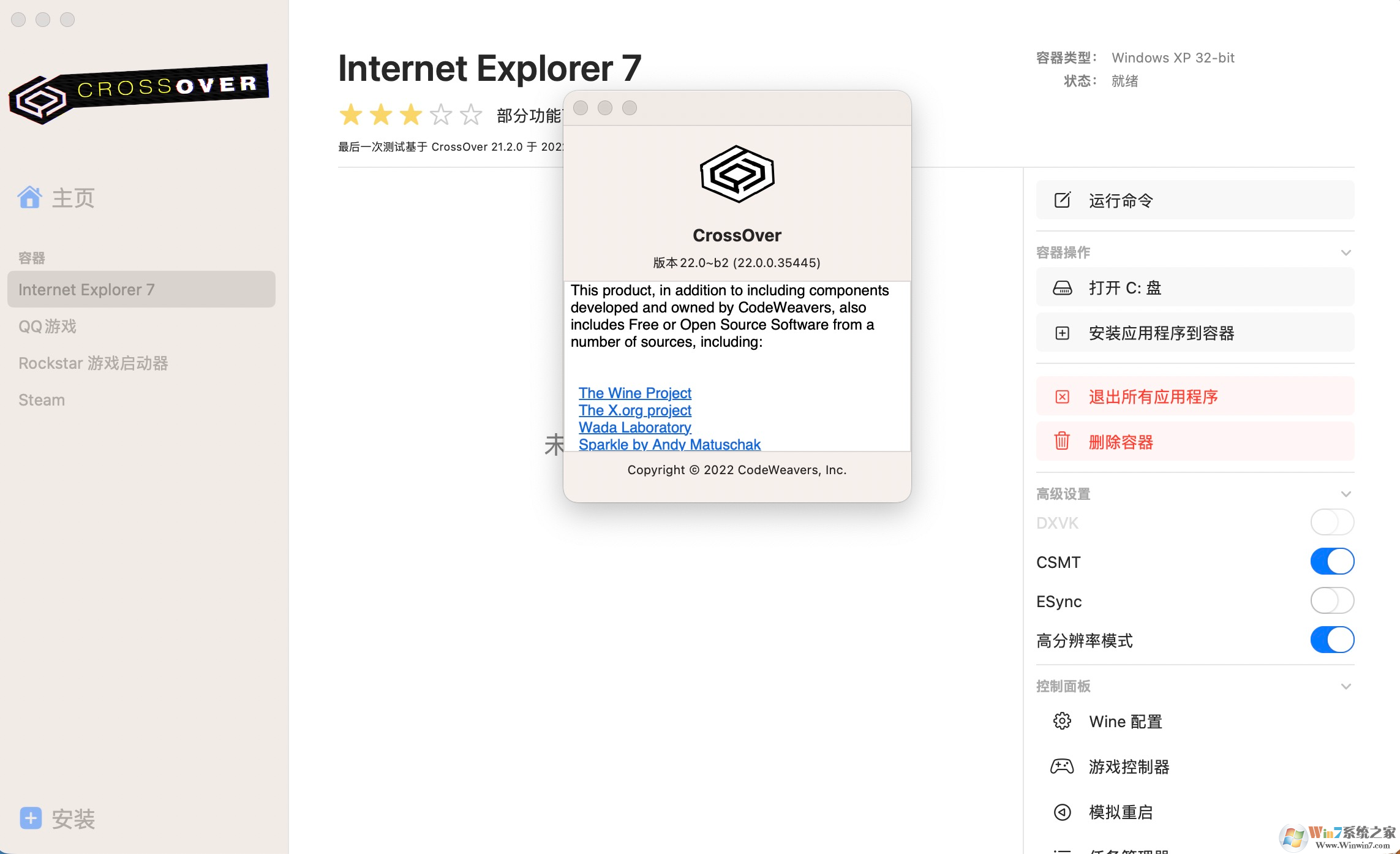Click the 退出所有应用程序 red exit icon
The image size is (1400, 854).
click(x=1062, y=396)
